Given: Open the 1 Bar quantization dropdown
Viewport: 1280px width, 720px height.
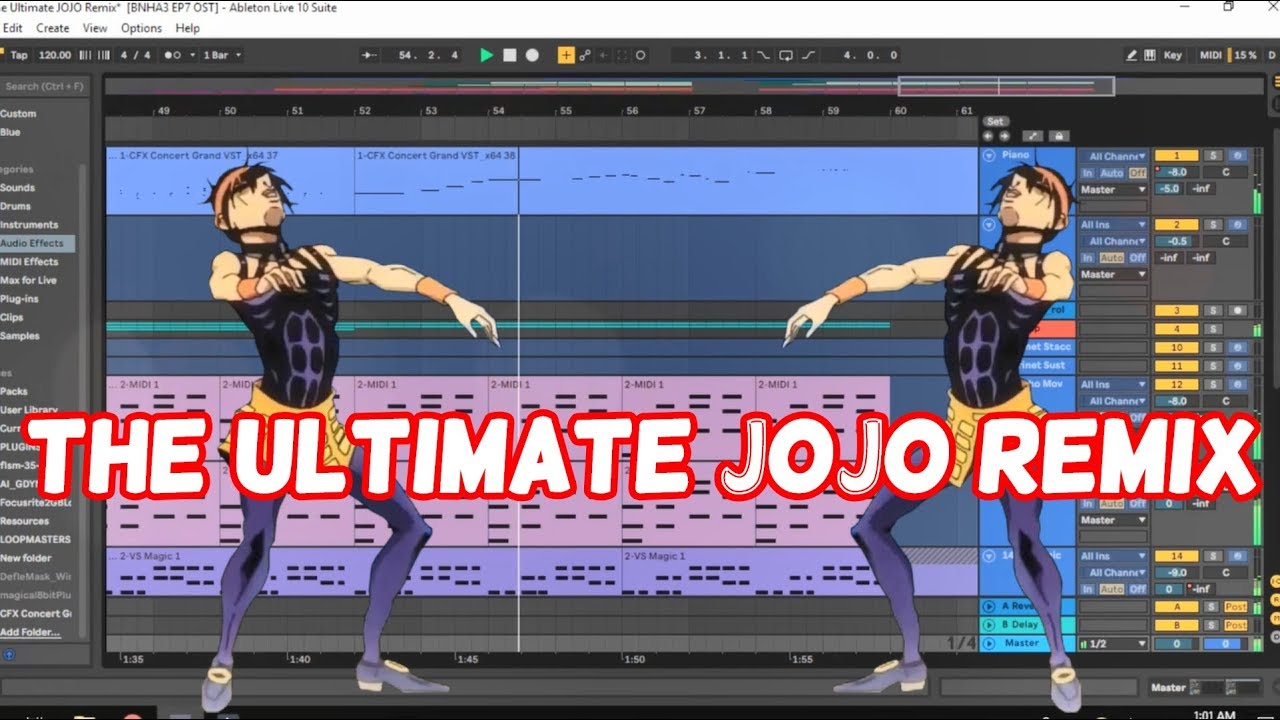Looking at the screenshot, I should coord(222,55).
